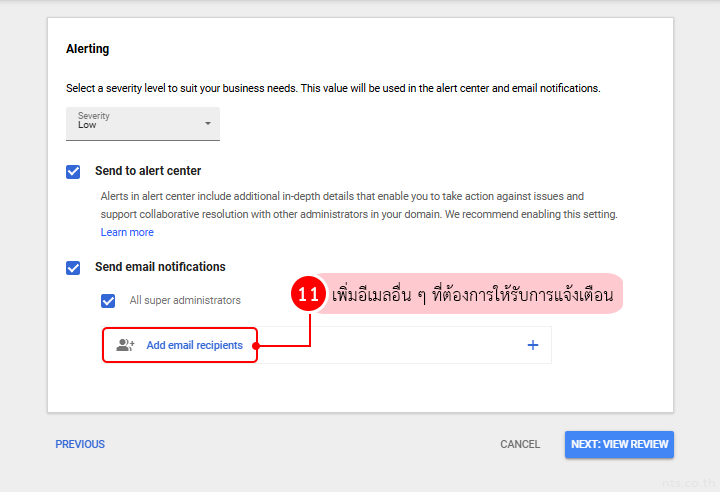Disable the All super administrators checkbox
The width and height of the screenshot is (720, 492).
point(108,300)
